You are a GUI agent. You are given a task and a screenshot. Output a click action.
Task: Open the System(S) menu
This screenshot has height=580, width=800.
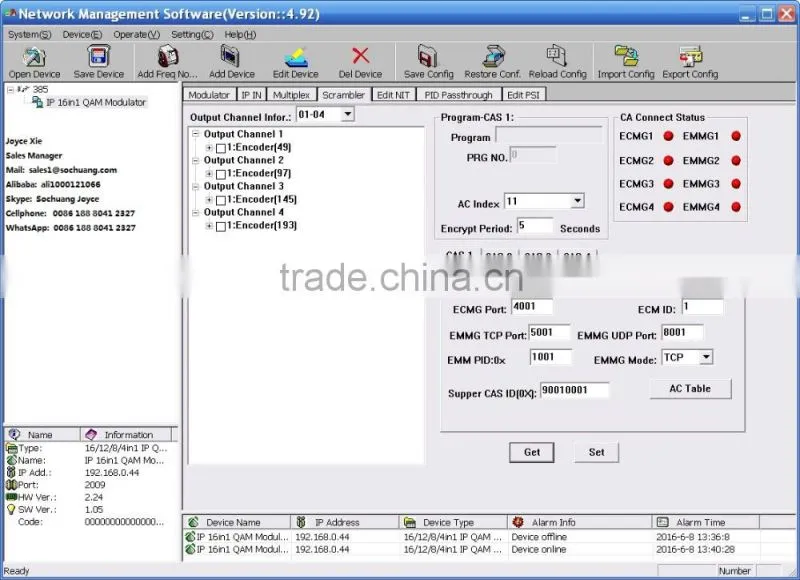coord(30,35)
